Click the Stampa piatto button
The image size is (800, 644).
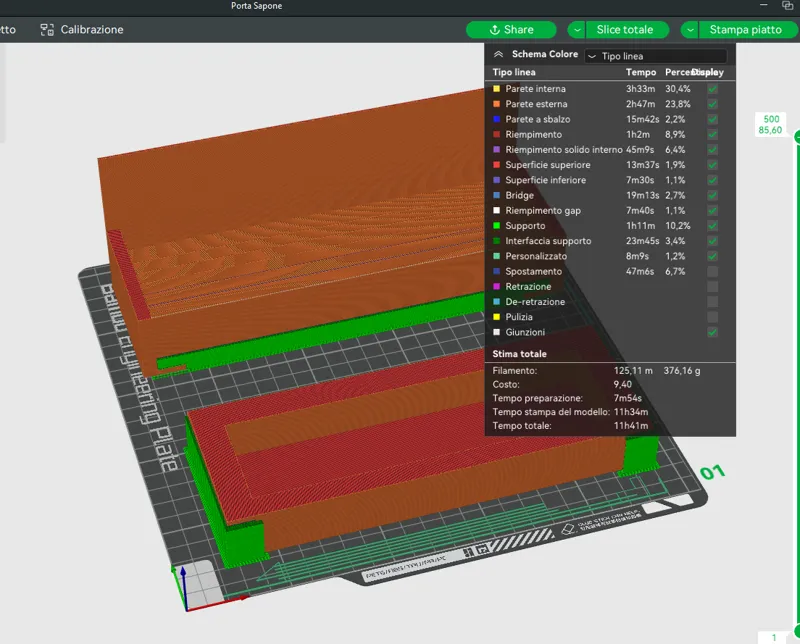[x=746, y=30]
